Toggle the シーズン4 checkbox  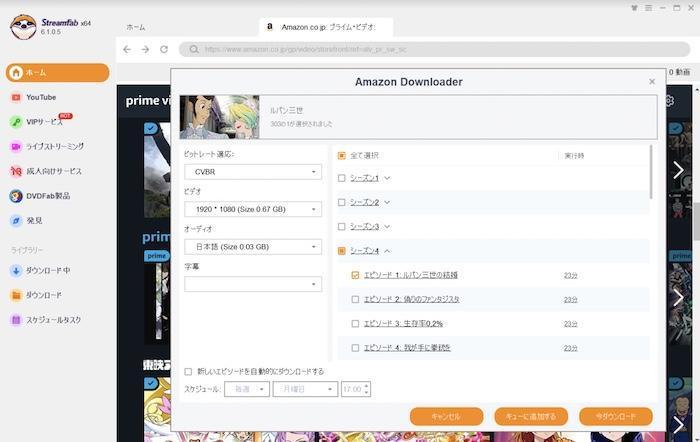point(342,251)
